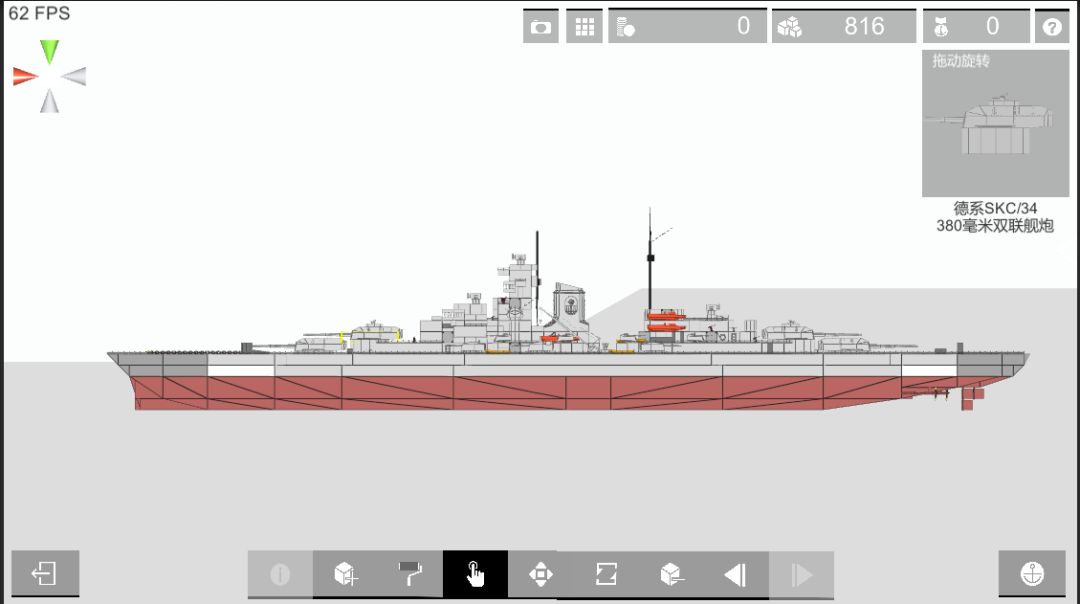Select the four-arrow move tool
Viewport: 1080px width, 604px height.
click(541, 574)
